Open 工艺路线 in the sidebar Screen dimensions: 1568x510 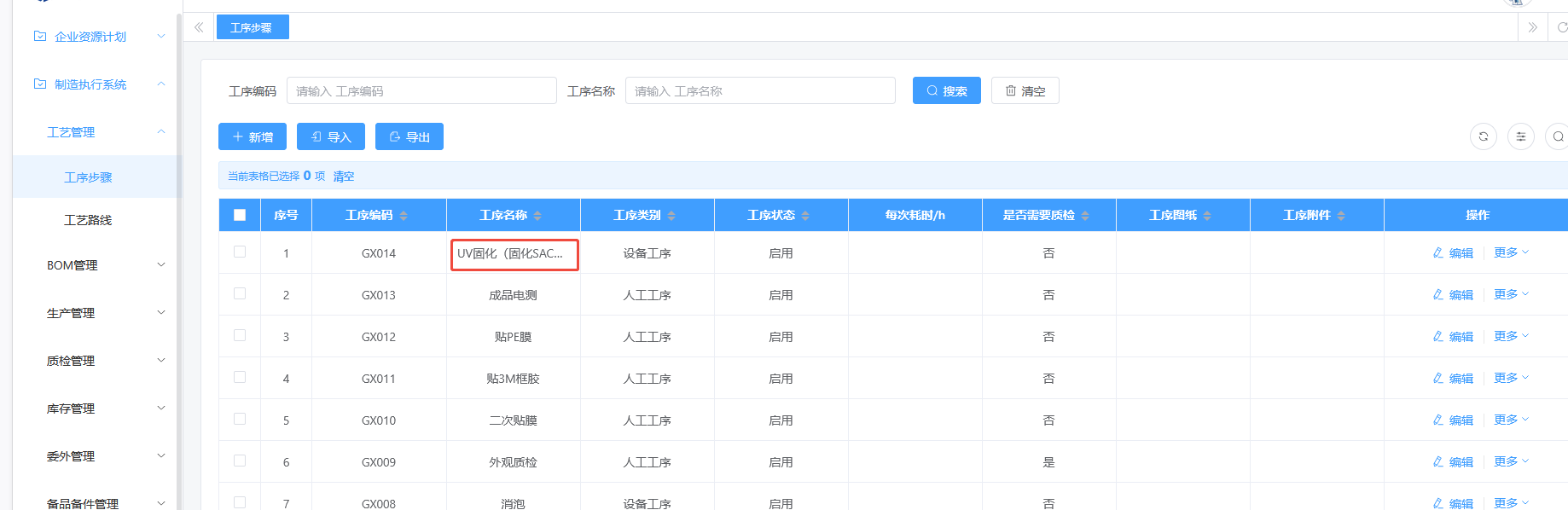[x=88, y=220]
